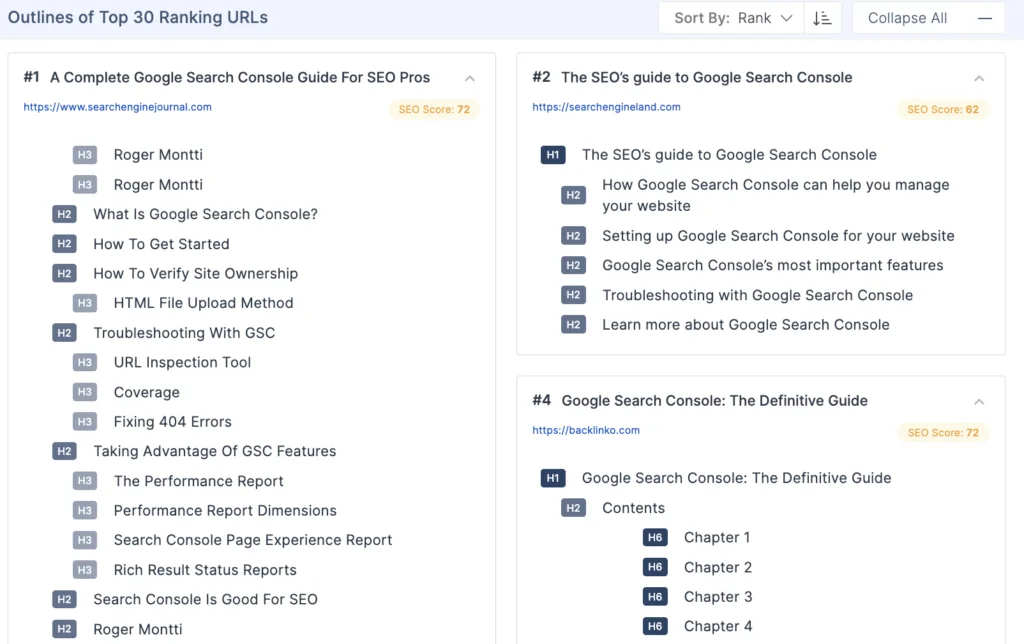Click H3 icon beside Search Console Page Experience Report
1024x644 pixels.
click(84, 540)
